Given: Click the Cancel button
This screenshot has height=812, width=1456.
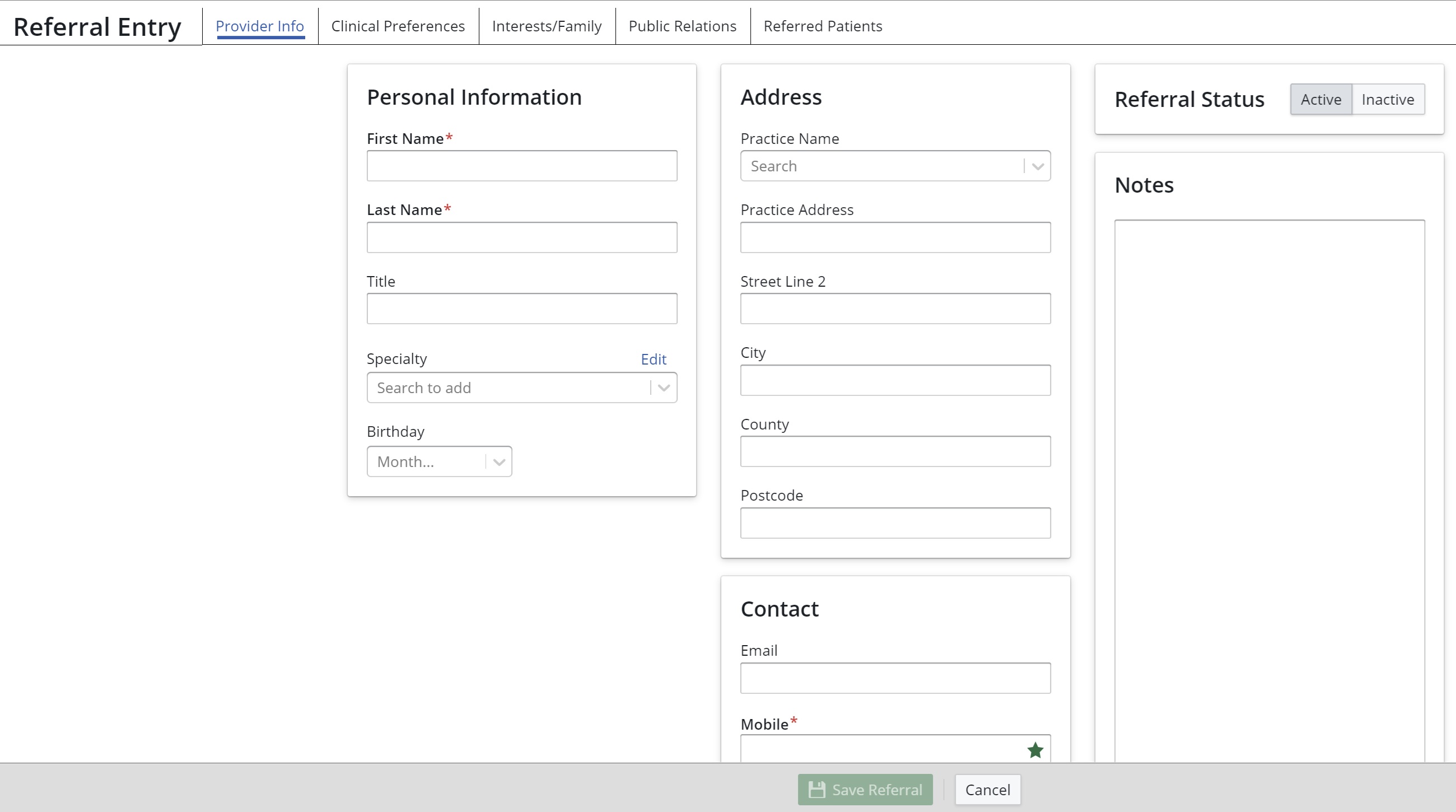Looking at the screenshot, I should tap(987, 790).
